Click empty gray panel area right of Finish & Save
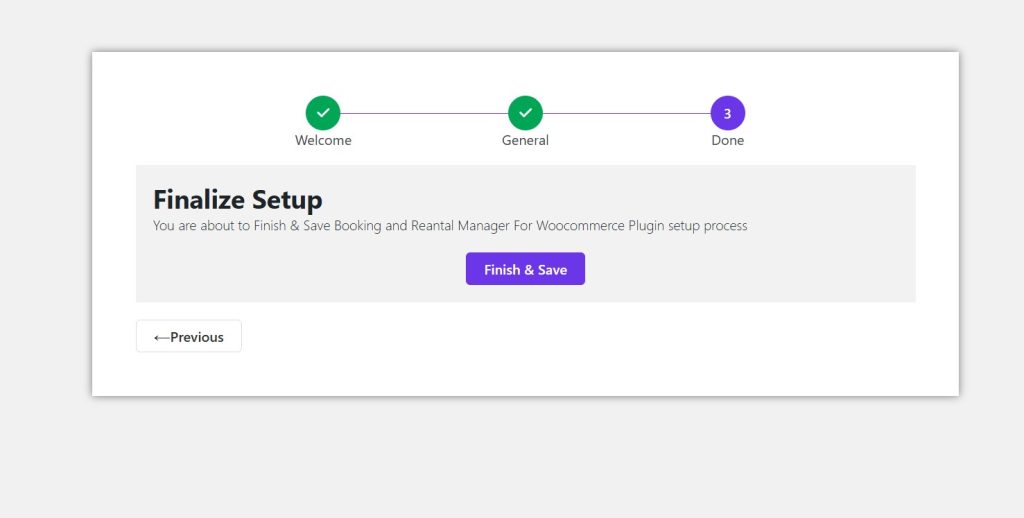The image size is (1024, 518). click(750, 269)
